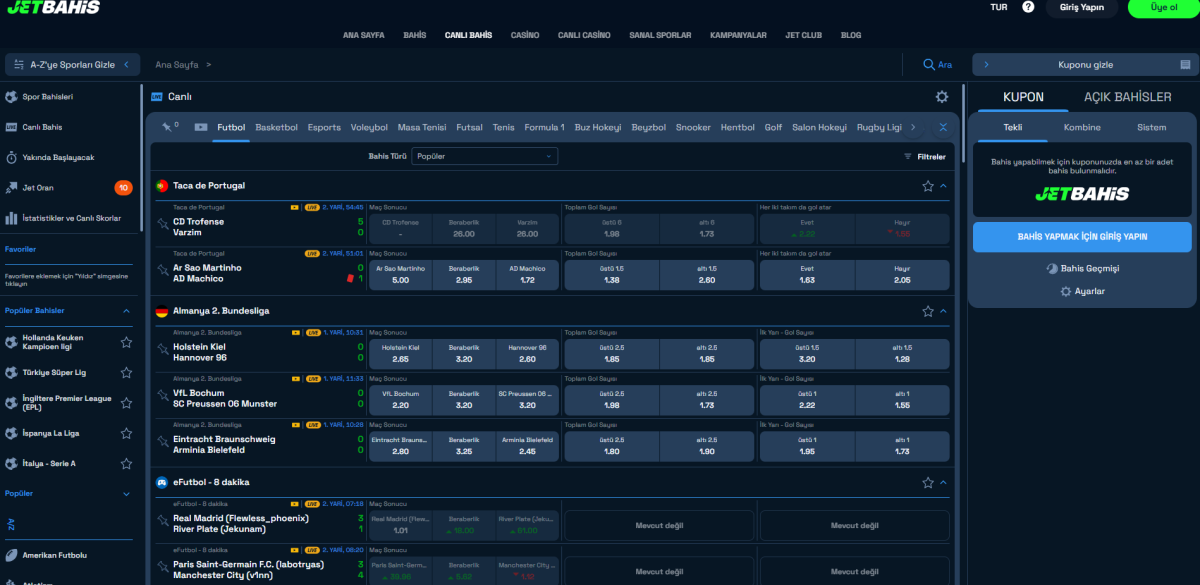Open the help question mark icon
This screenshot has width=1200, height=585.
pos(1028,7)
